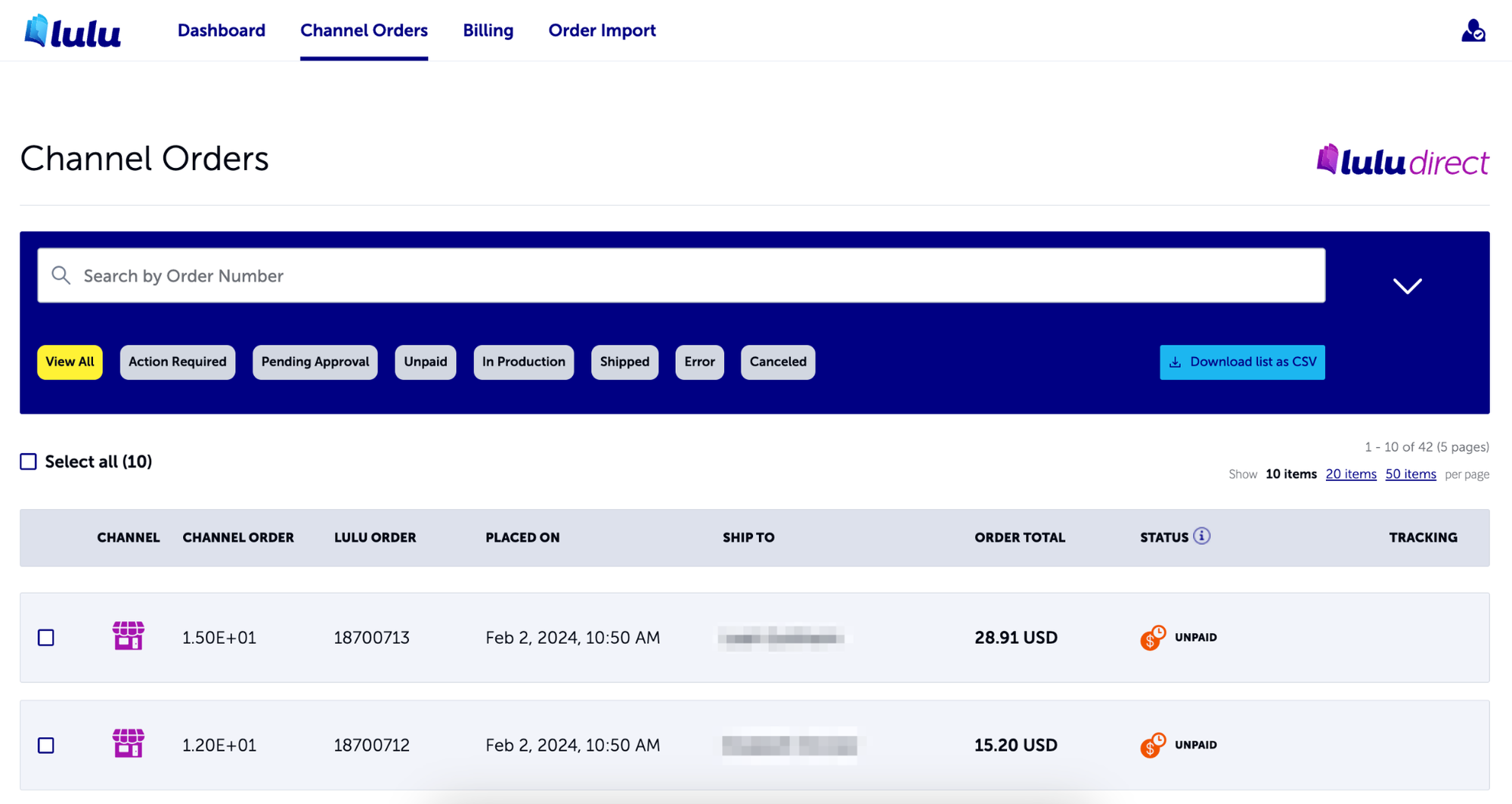Select the View All filter
The height and width of the screenshot is (804, 1512).
70,362
